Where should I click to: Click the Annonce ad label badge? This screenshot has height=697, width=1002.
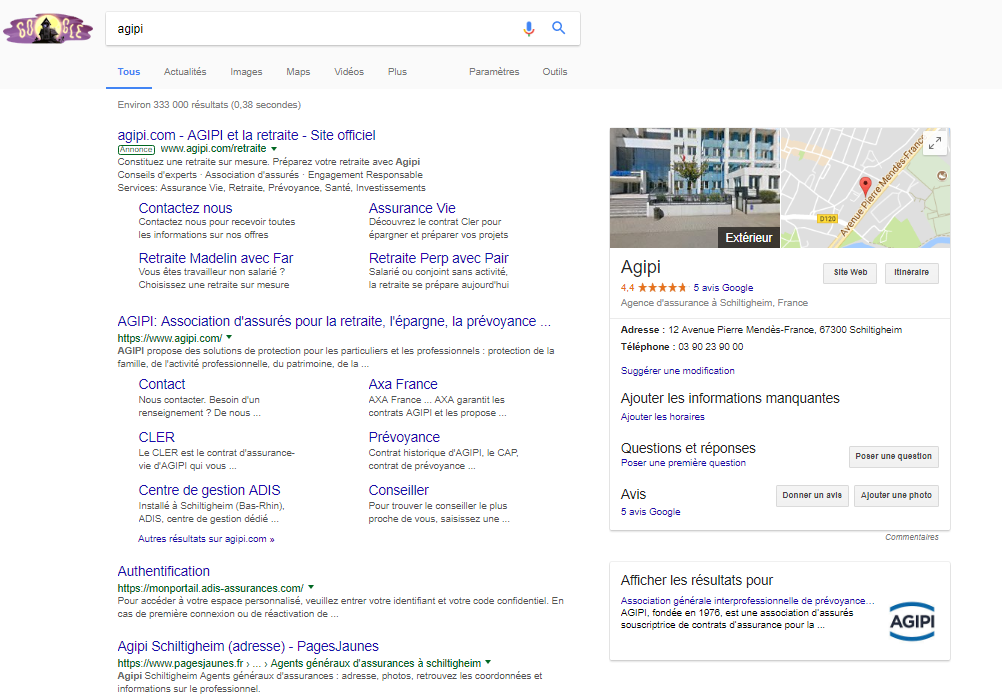[136, 149]
